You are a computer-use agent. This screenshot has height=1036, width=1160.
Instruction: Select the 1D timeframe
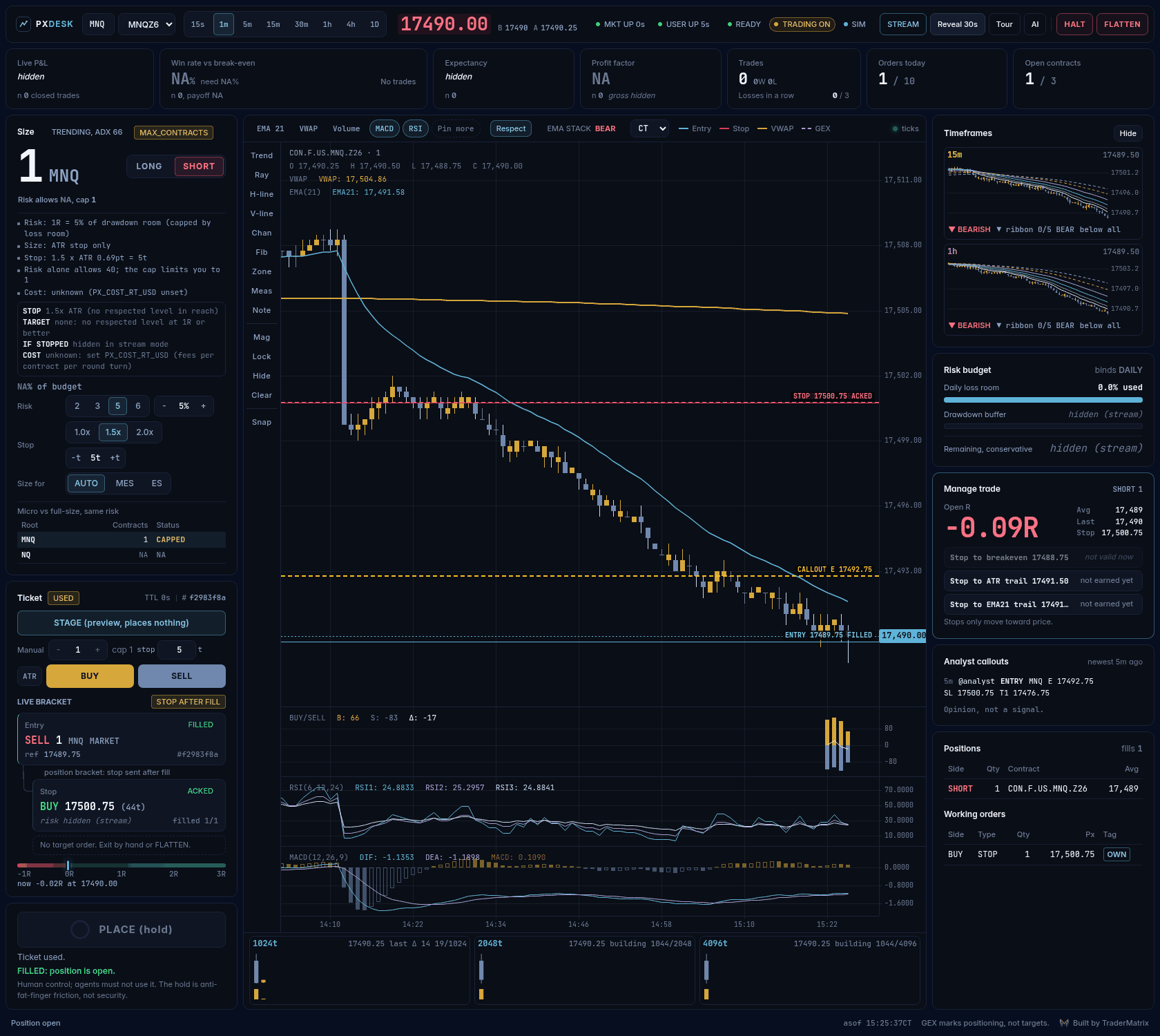(374, 24)
